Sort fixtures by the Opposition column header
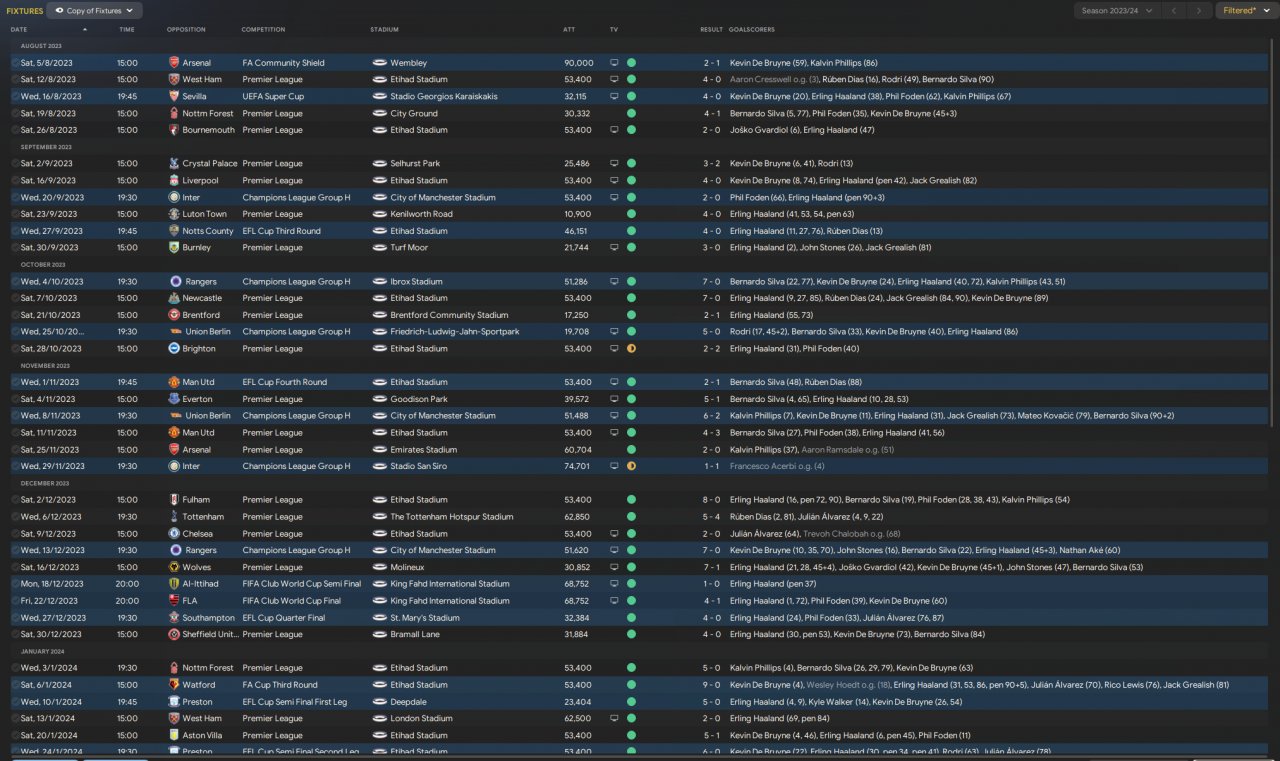The height and width of the screenshot is (761, 1280). [186, 30]
